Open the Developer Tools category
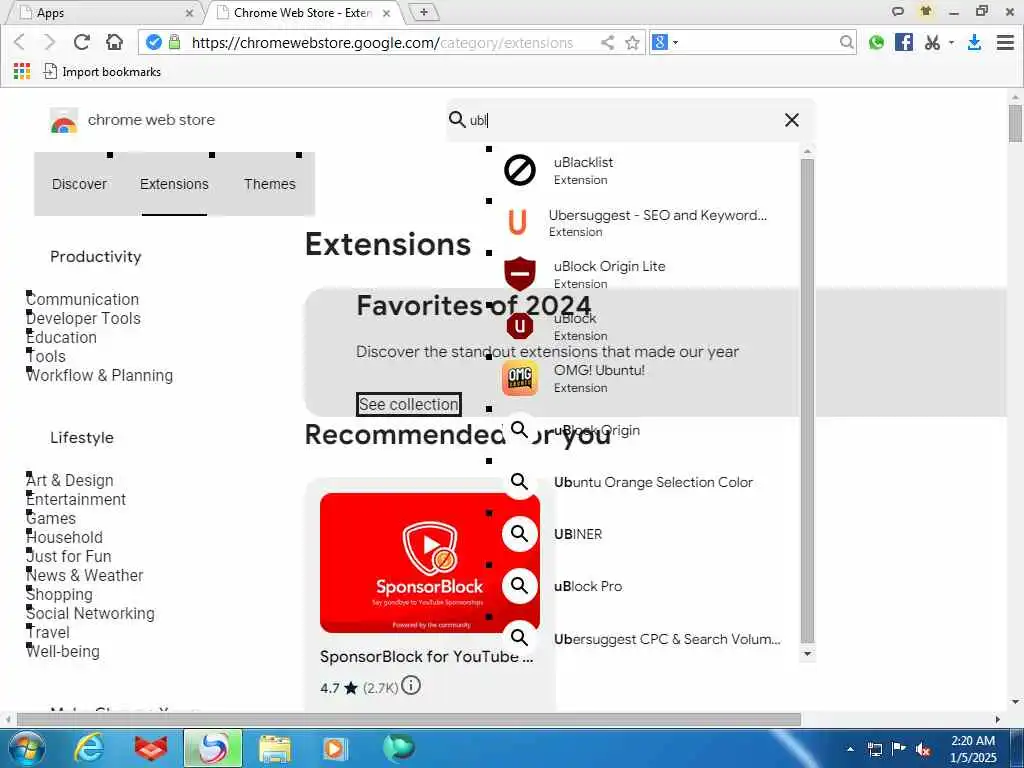The height and width of the screenshot is (768, 1024). pos(84,318)
